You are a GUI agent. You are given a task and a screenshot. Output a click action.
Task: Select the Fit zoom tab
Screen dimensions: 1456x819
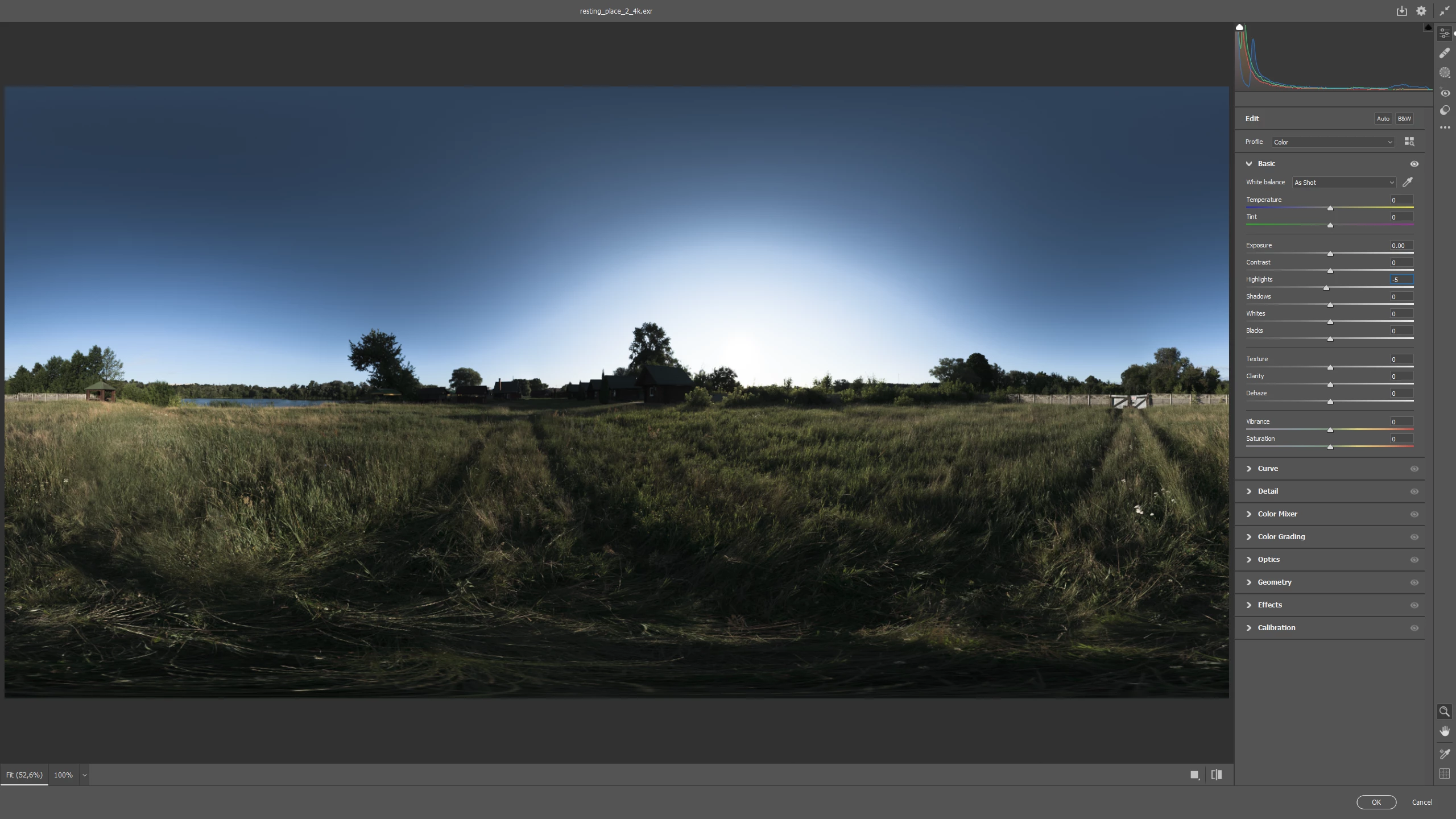point(24,775)
